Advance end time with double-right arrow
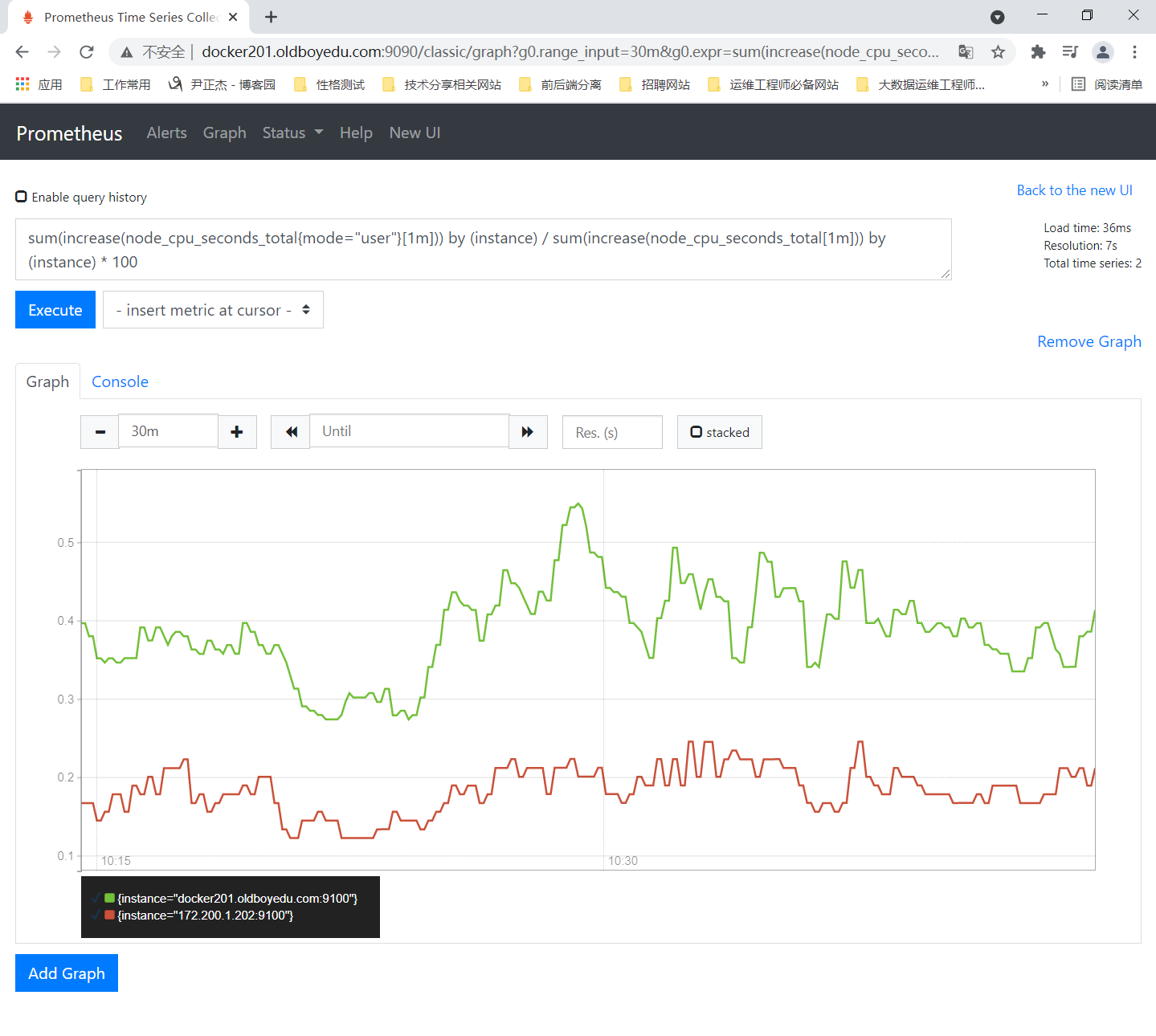The image size is (1156, 1036). (x=528, y=432)
